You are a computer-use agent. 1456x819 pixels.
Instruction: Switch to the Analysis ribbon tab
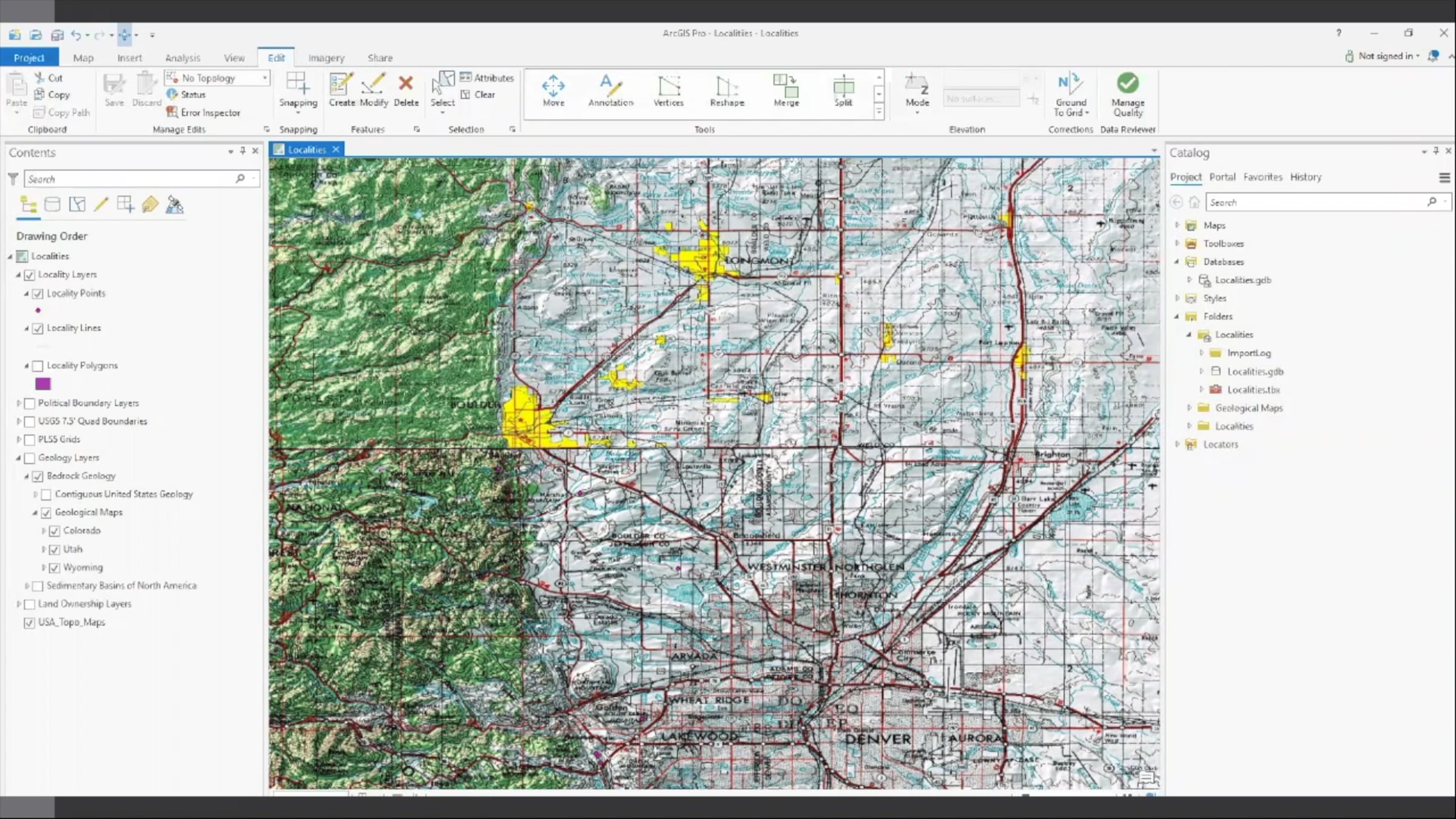182,58
